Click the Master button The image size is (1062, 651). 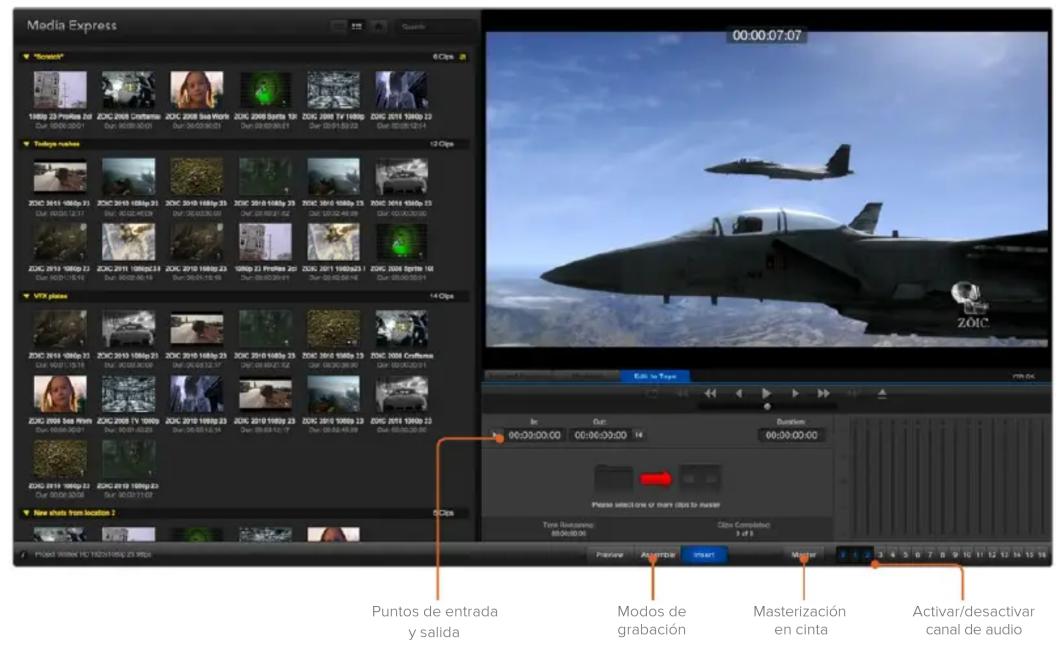(804, 555)
